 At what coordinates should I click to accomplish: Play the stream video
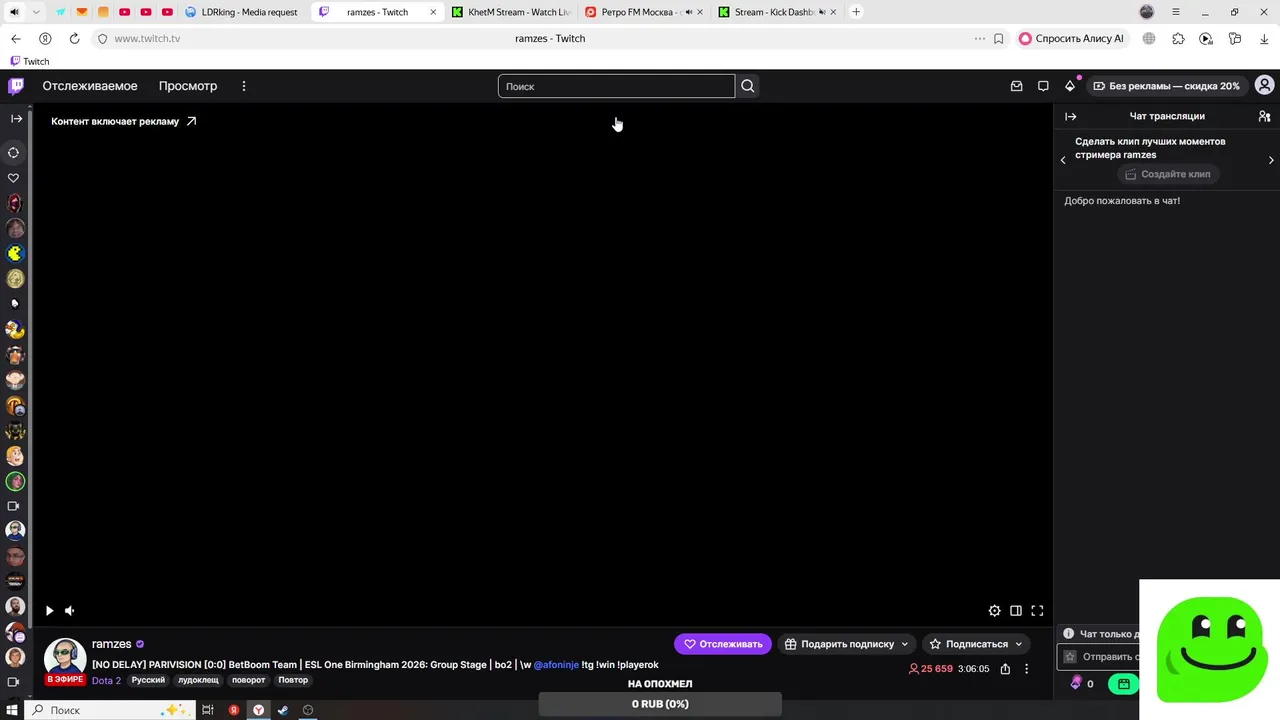[49, 611]
